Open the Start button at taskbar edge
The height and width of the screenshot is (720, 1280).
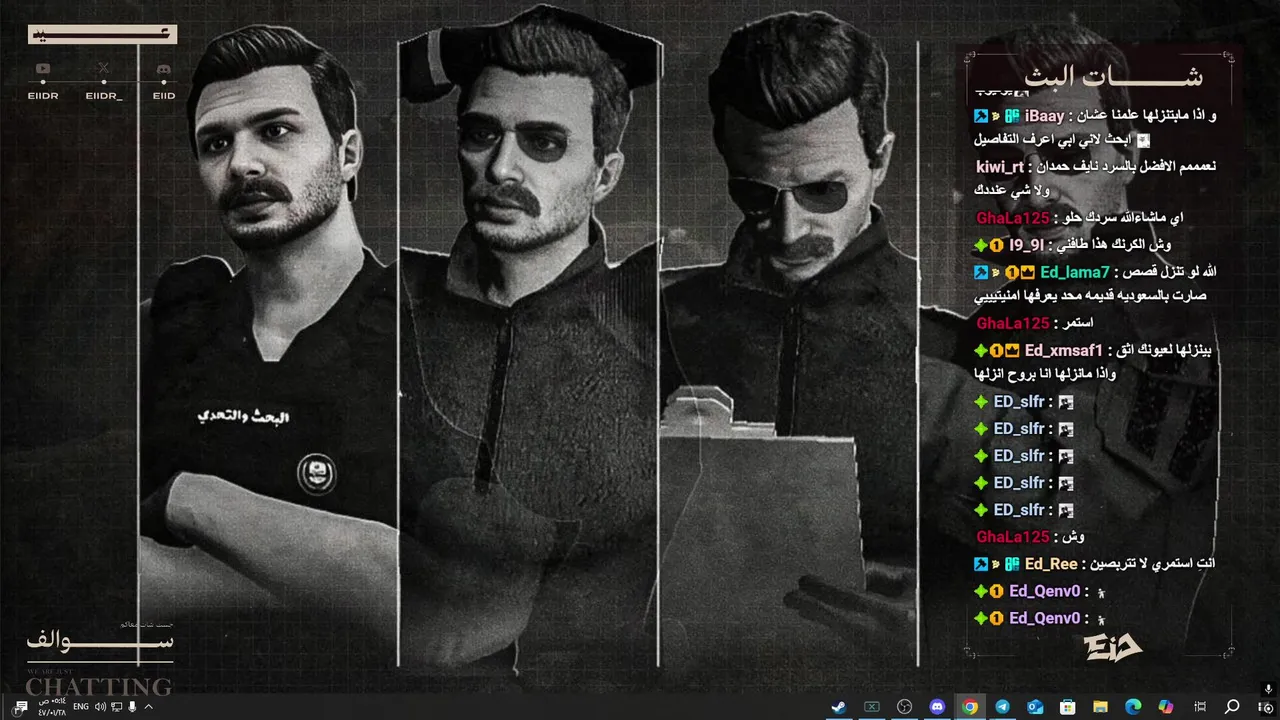(1265, 707)
